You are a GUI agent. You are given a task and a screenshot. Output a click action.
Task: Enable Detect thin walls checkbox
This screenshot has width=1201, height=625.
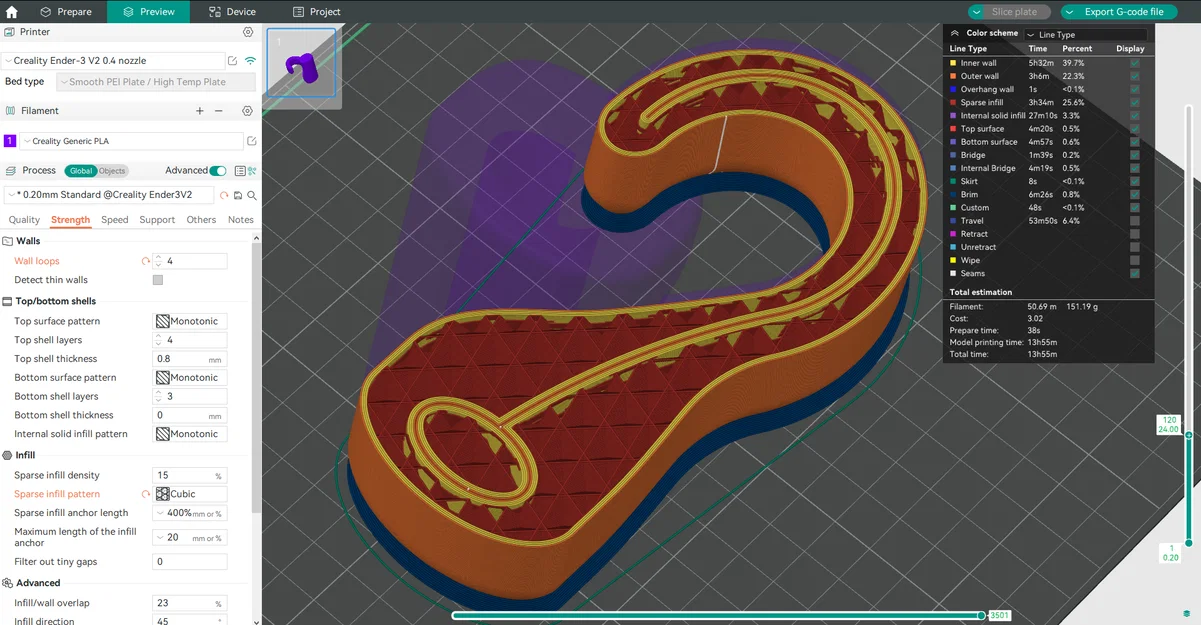[158, 280]
